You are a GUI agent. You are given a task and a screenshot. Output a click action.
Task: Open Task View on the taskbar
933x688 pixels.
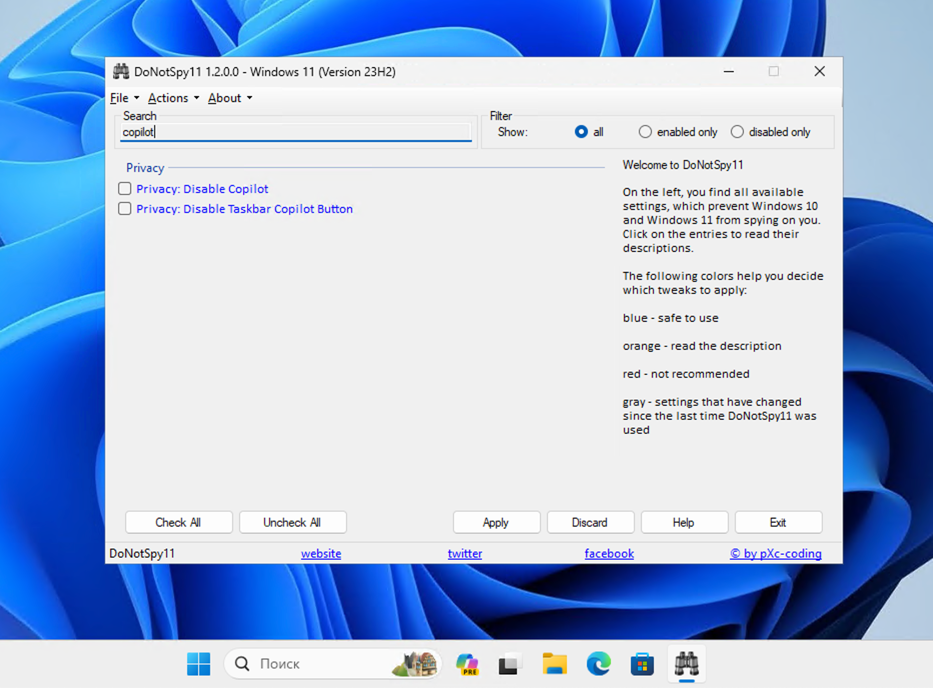(x=511, y=664)
